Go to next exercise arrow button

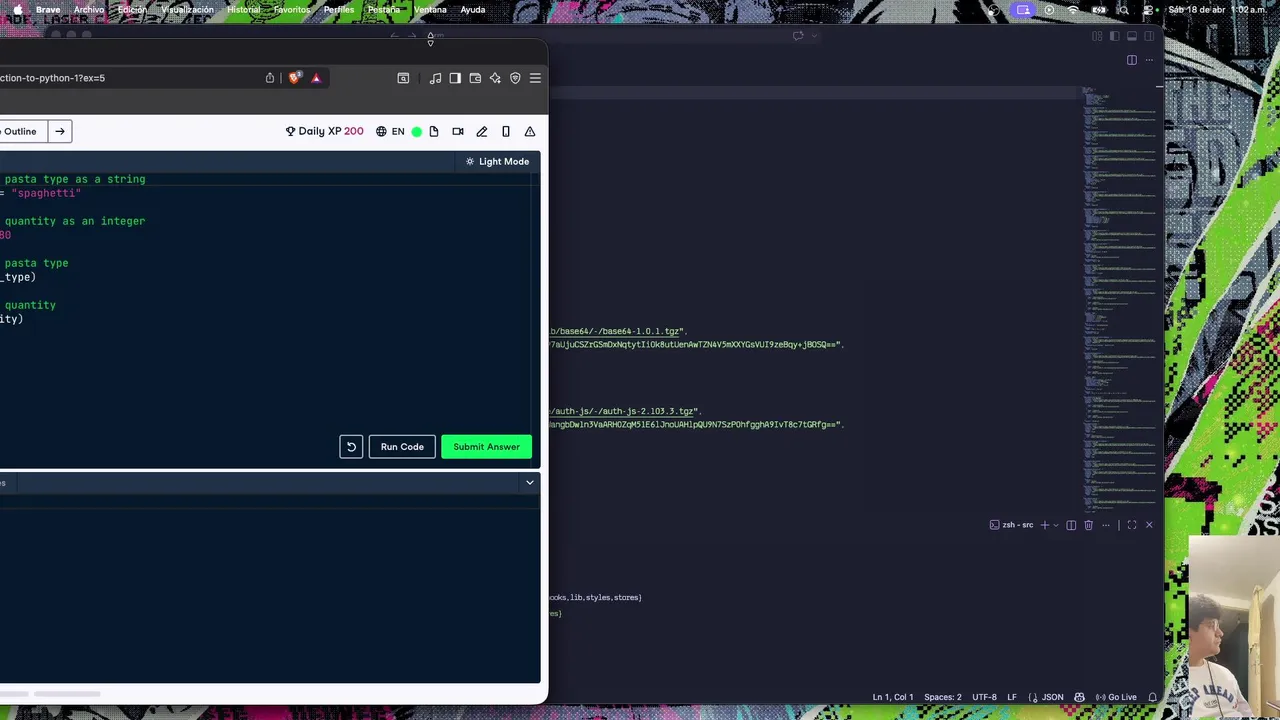coord(60,131)
